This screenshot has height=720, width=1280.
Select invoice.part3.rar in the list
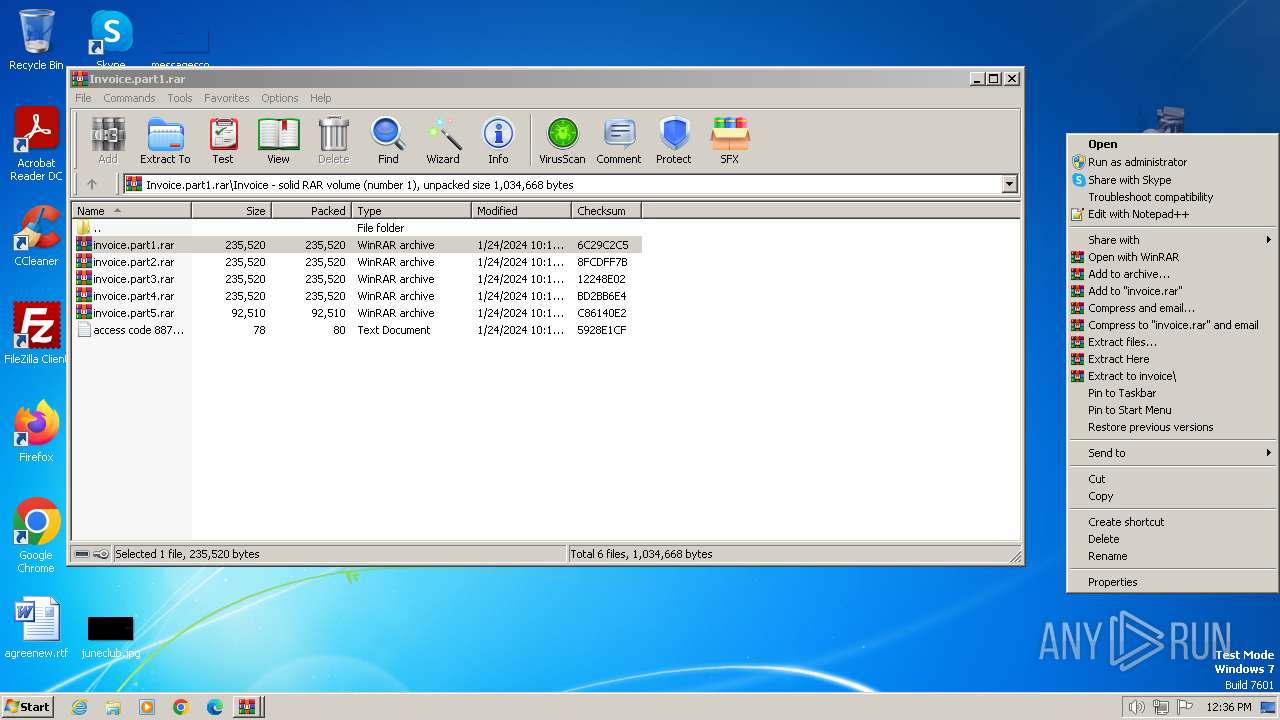pyautogui.click(x=357, y=279)
